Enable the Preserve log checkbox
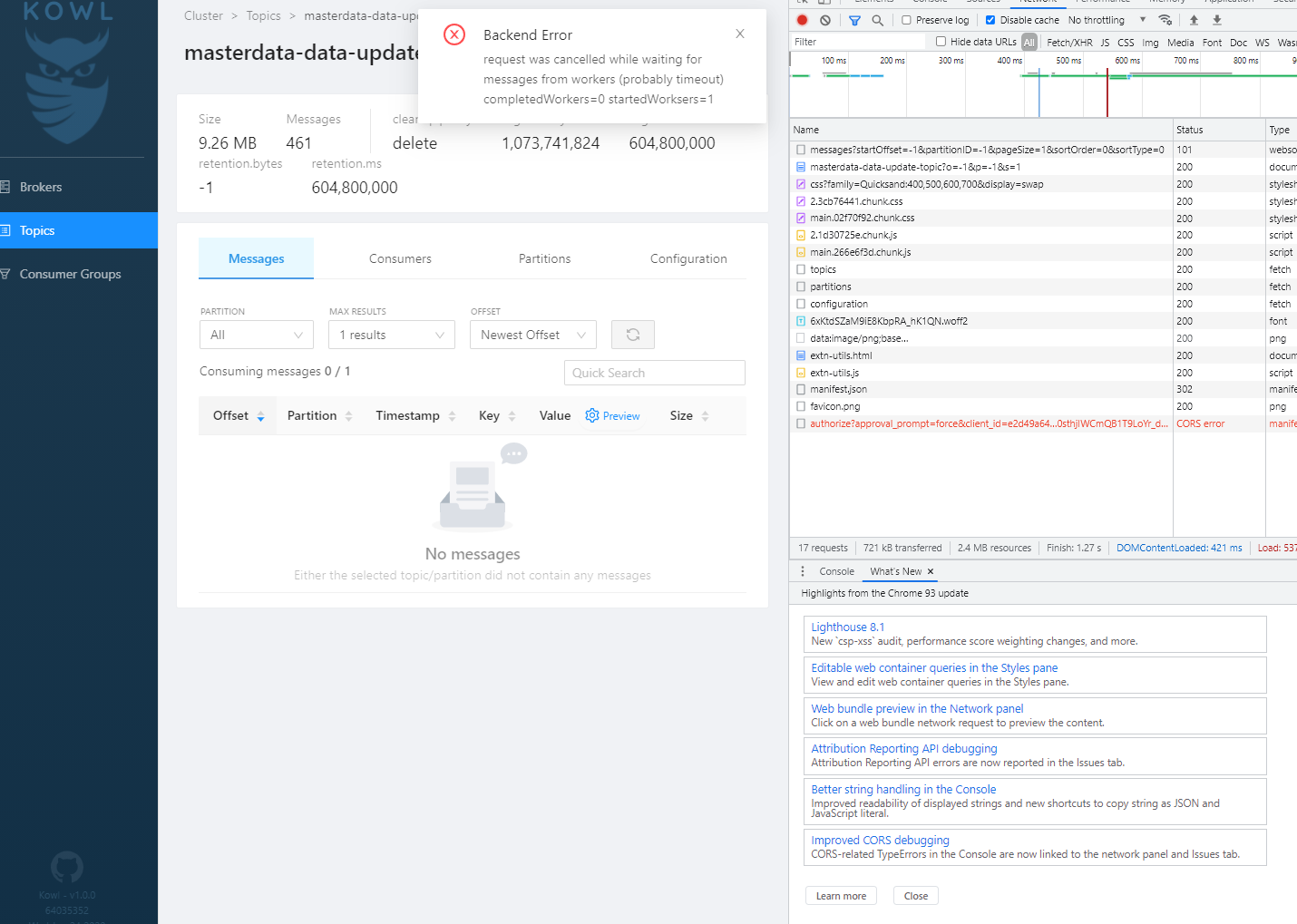 coord(906,20)
